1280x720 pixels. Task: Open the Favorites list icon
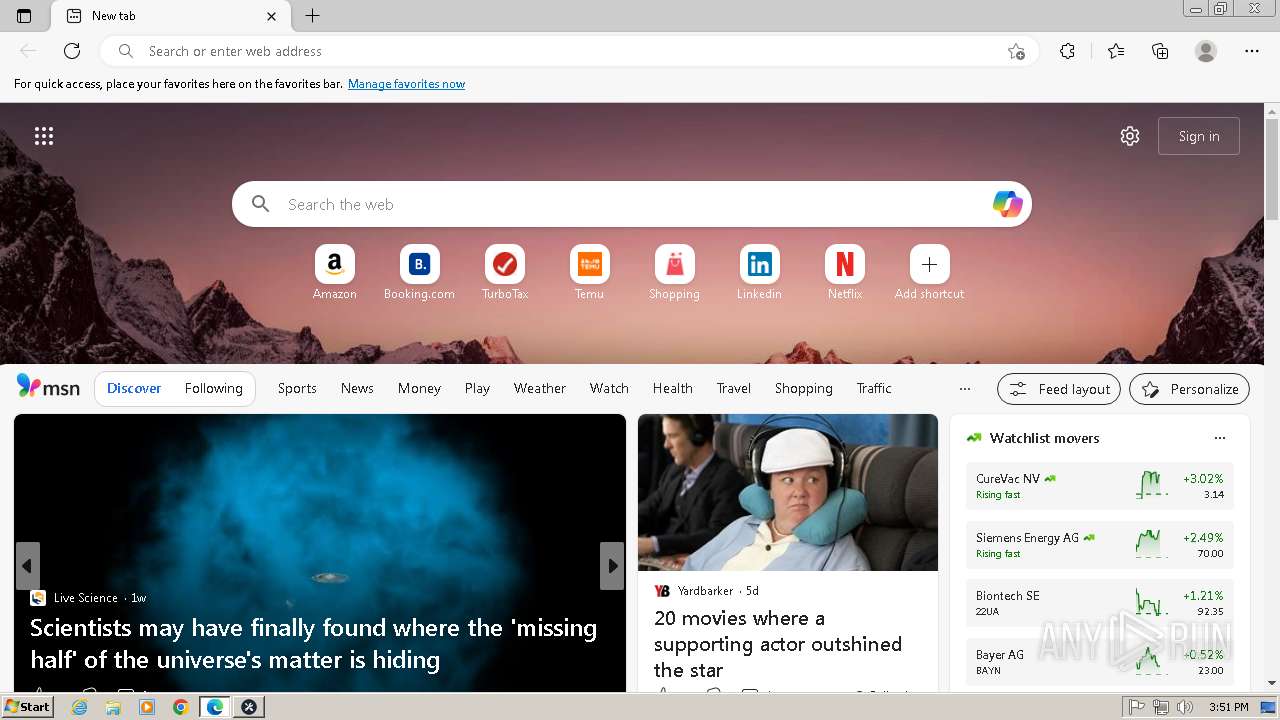click(1116, 51)
